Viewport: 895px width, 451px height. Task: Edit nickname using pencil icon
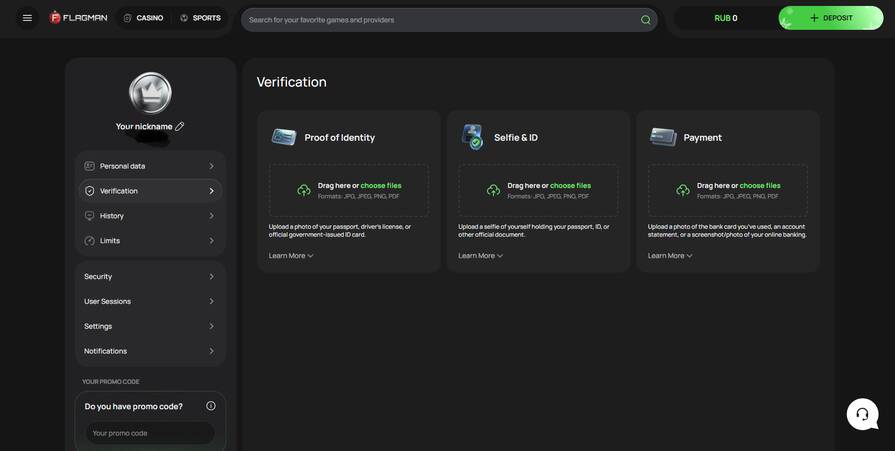(180, 127)
